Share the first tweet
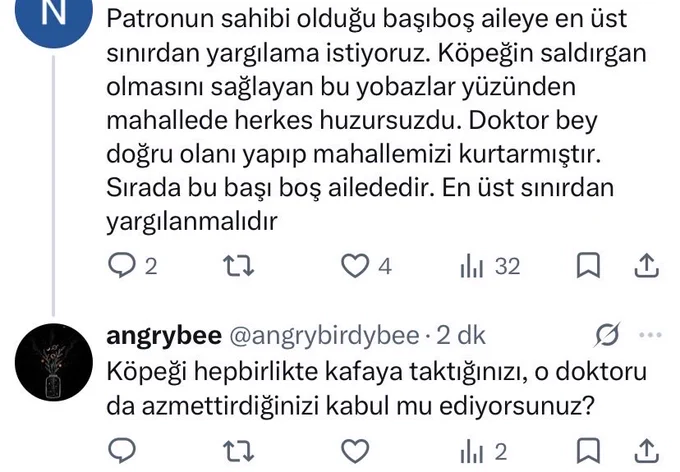Image resolution: width=680 pixels, height=472 pixels. pos(647,266)
